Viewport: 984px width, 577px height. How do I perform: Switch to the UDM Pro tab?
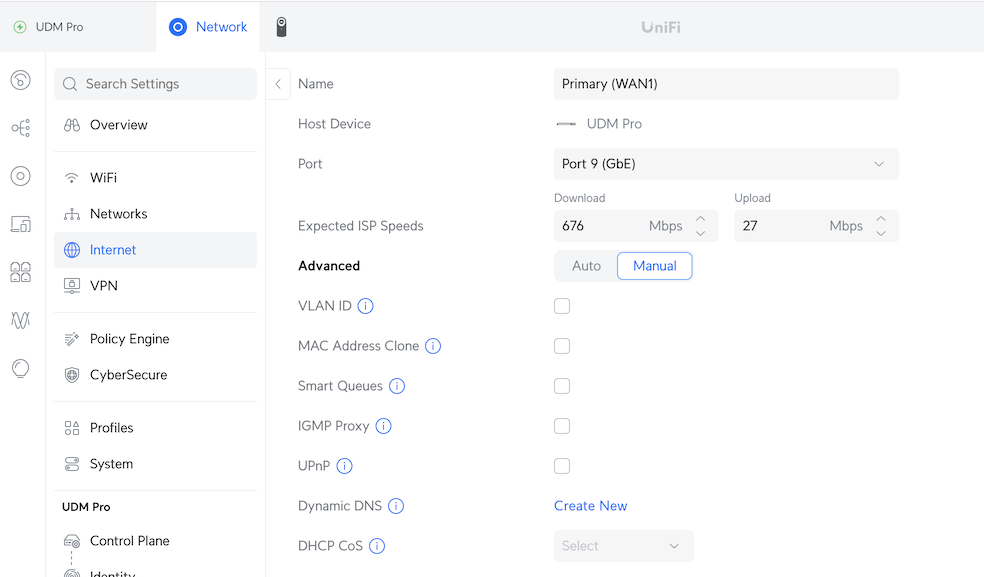[x=78, y=27]
